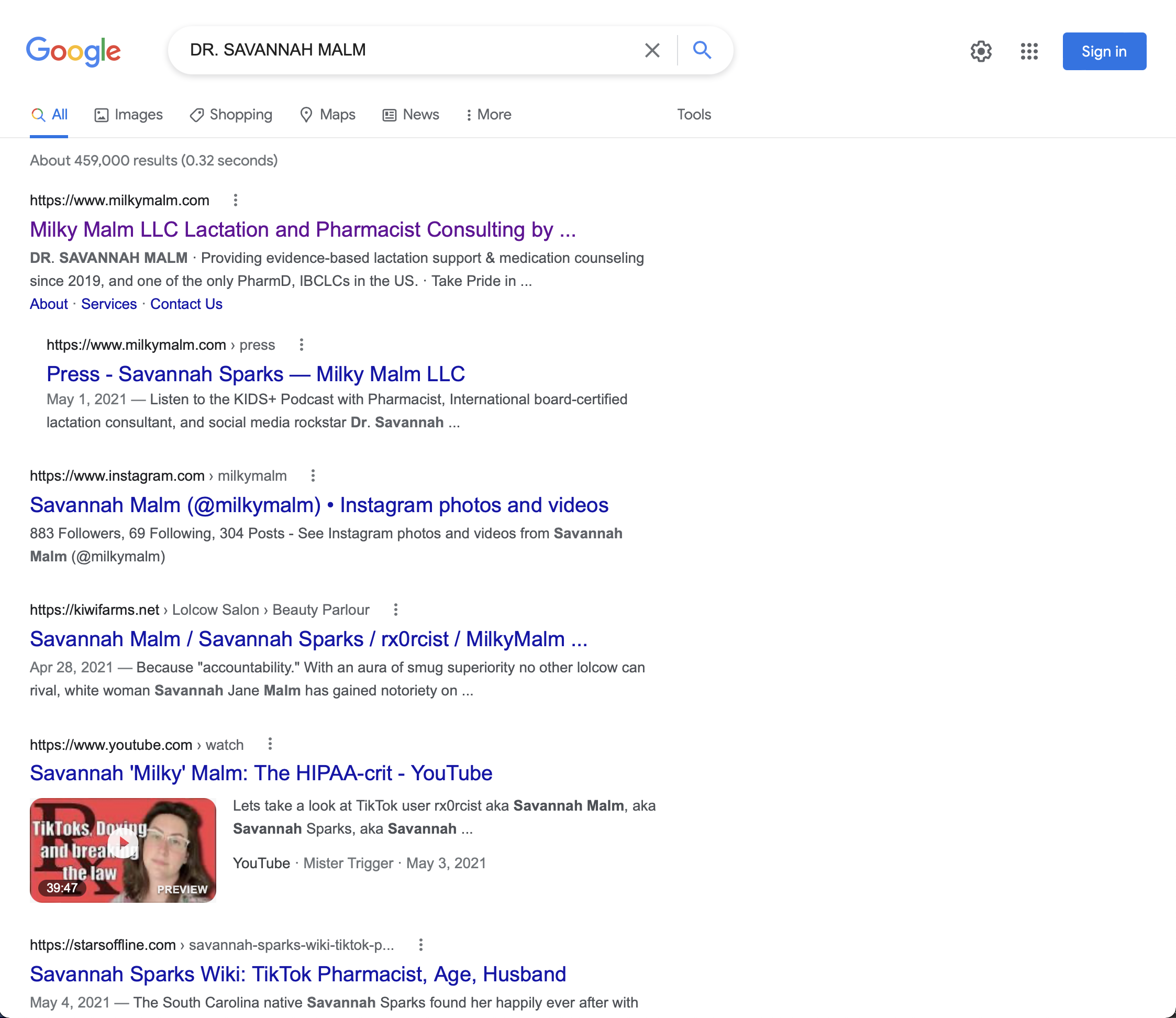Click the All tab magnifier icon
1176x1018 pixels.
point(38,115)
